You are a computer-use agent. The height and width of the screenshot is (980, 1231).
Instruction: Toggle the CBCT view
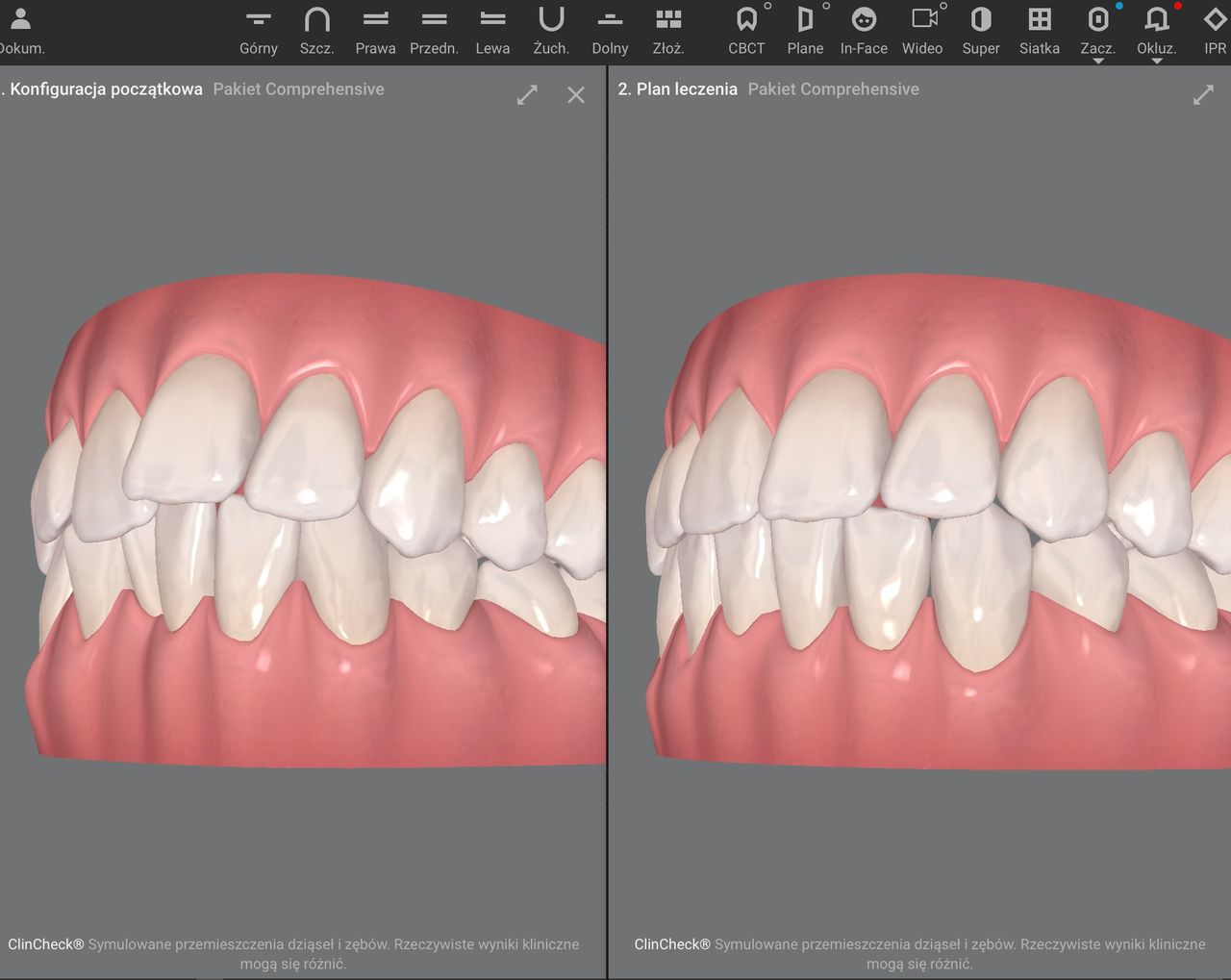click(746, 30)
